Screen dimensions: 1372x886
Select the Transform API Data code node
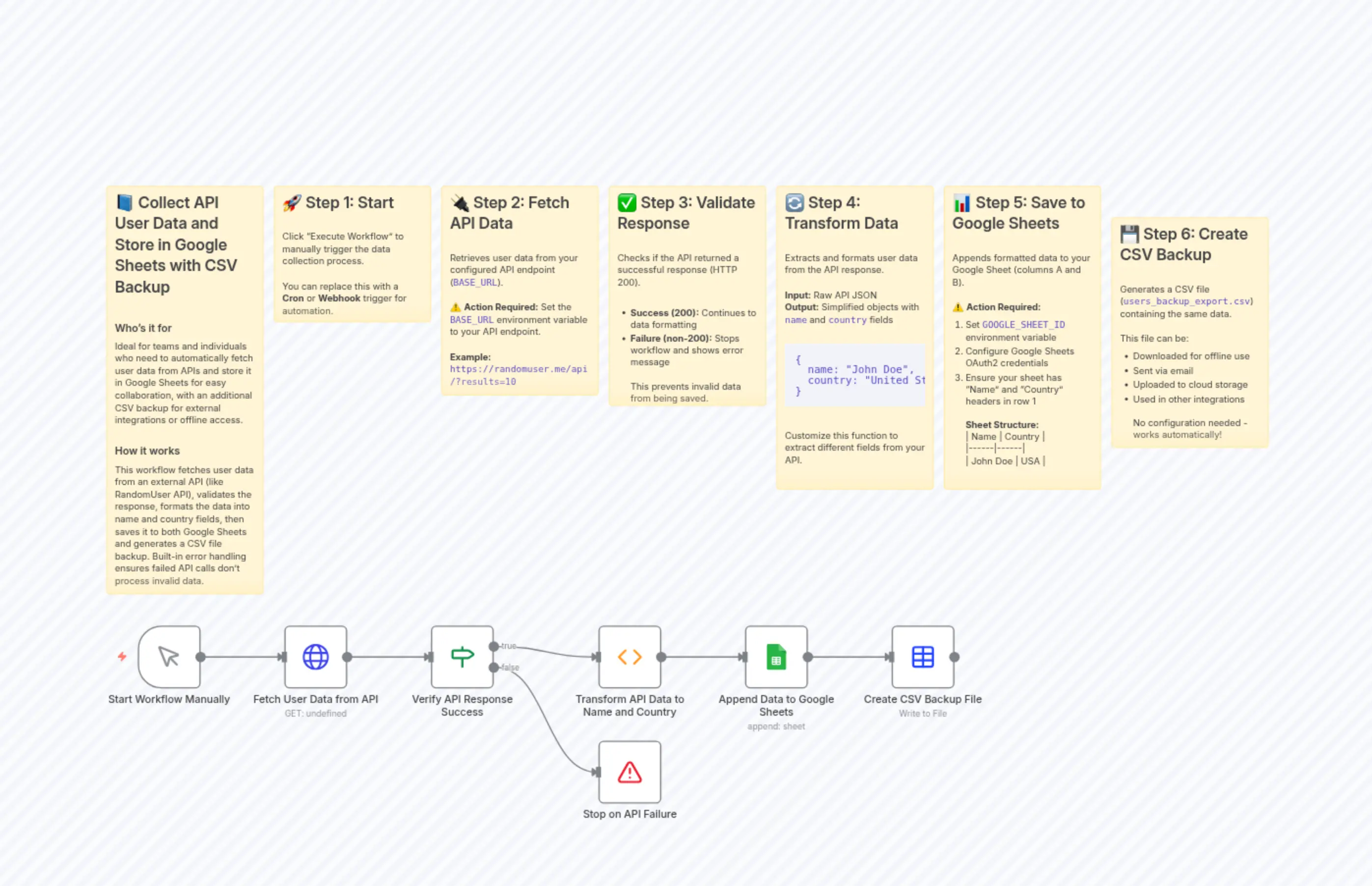(x=629, y=656)
